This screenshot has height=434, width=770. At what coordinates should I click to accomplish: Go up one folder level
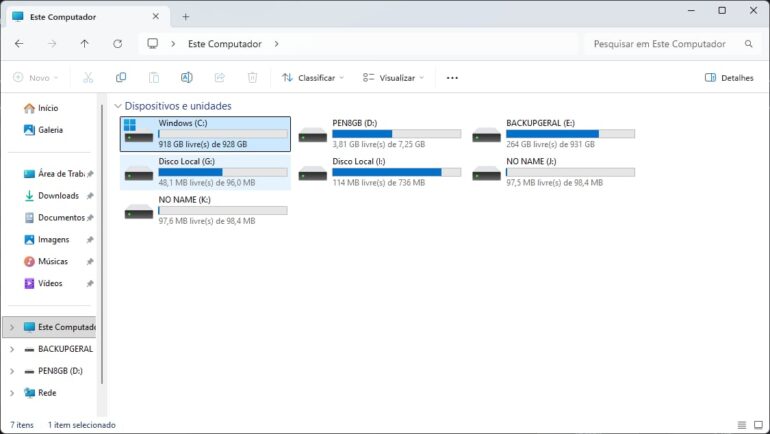pyautogui.click(x=84, y=44)
